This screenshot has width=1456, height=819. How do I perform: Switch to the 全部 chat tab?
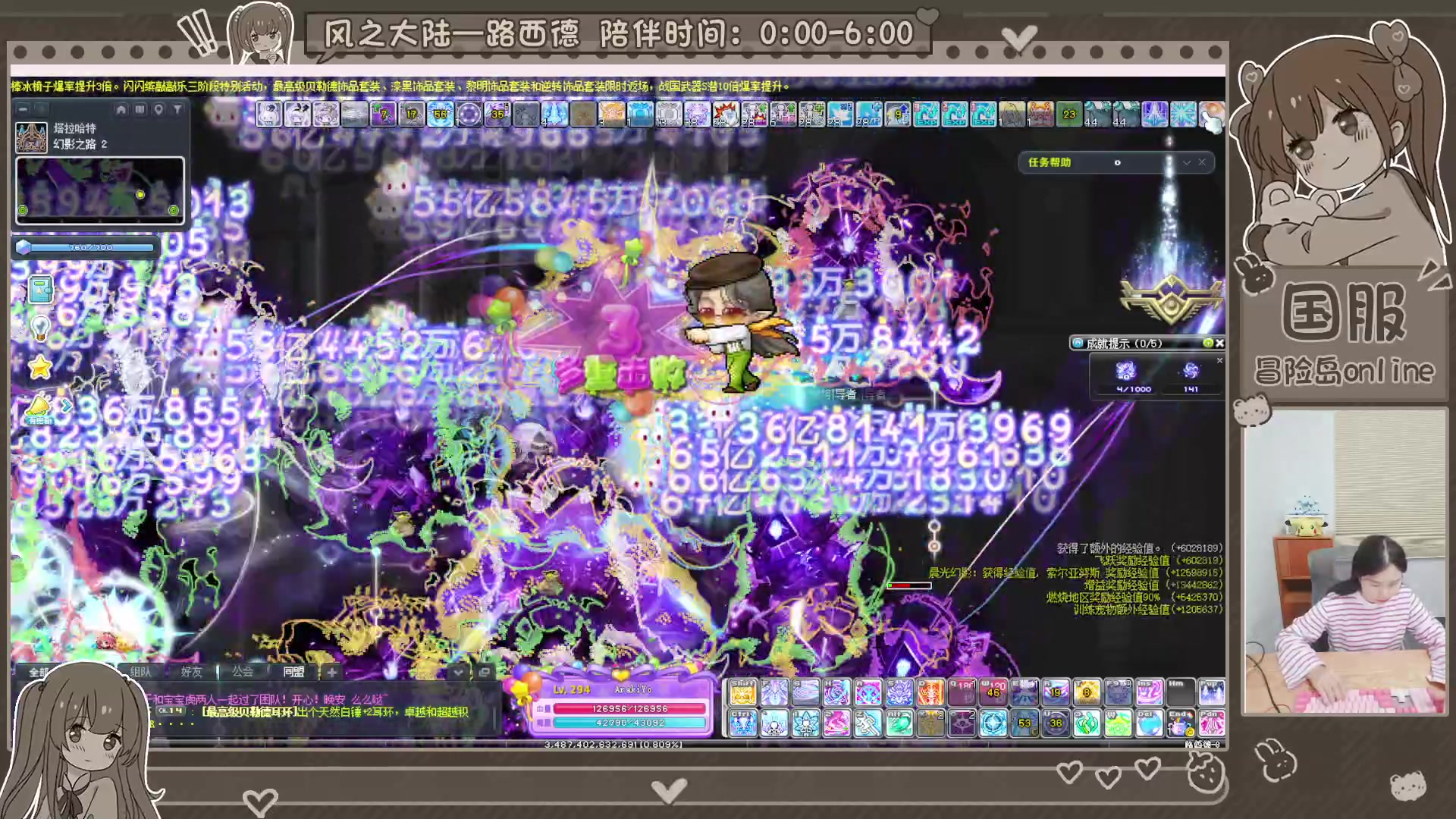click(x=38, y=672)
